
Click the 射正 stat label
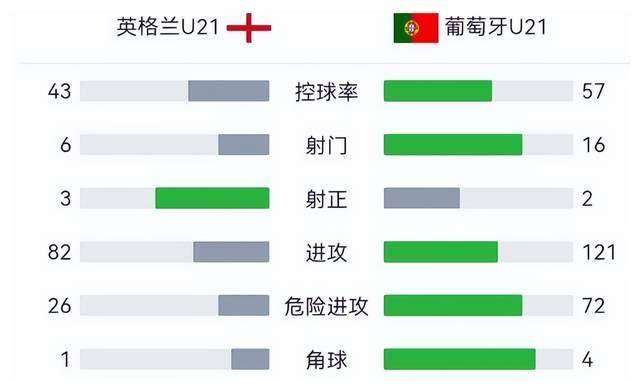(x=327, y=199)
